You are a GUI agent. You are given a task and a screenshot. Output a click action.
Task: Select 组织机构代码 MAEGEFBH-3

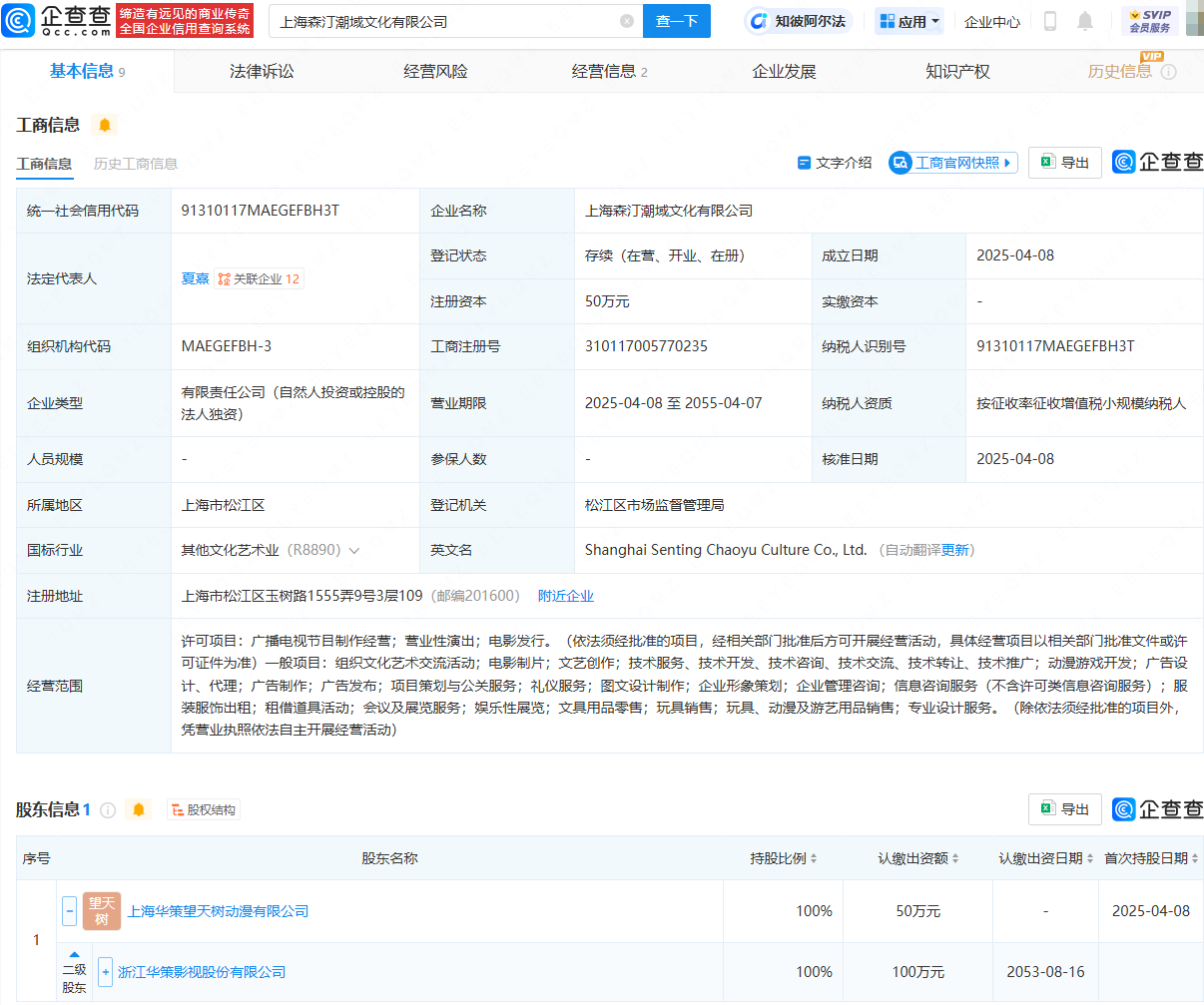227,346
